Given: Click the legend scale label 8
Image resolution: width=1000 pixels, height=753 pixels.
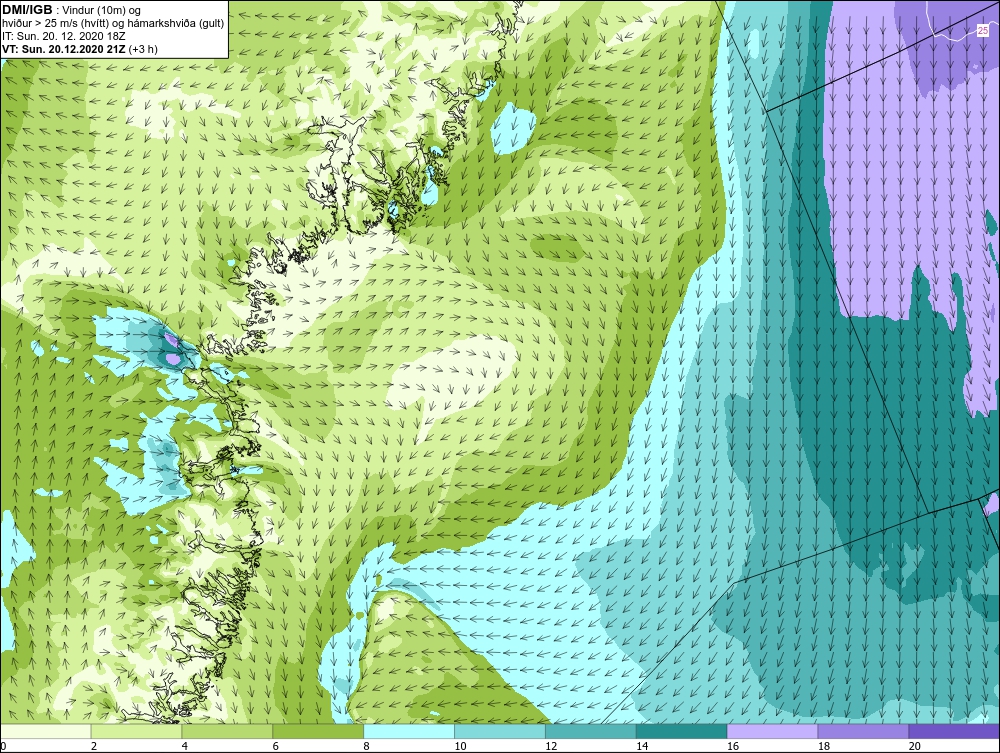Looking at the screenshot, I should (366, 746).
